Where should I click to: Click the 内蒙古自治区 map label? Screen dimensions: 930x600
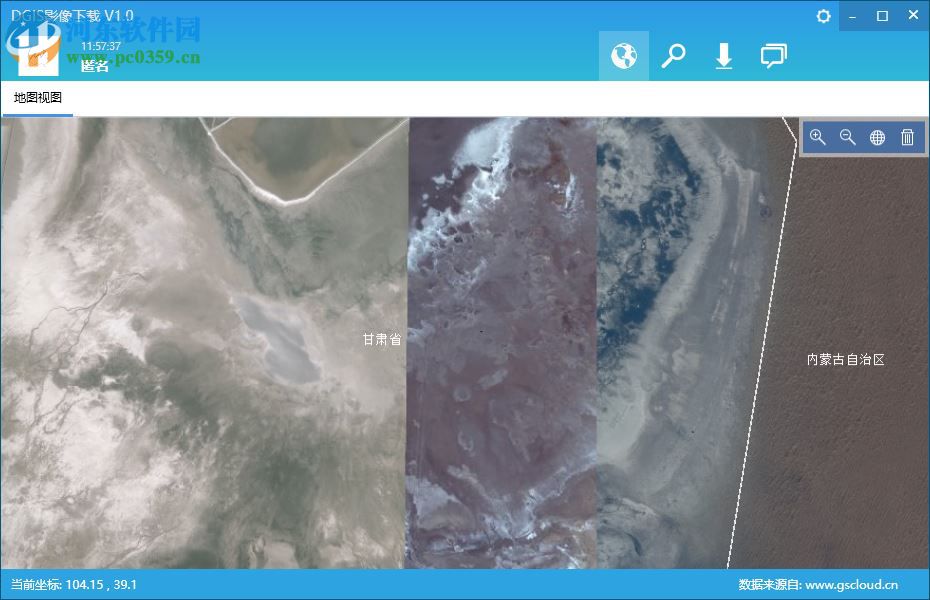pyautogui.click(x=846, y=359)
